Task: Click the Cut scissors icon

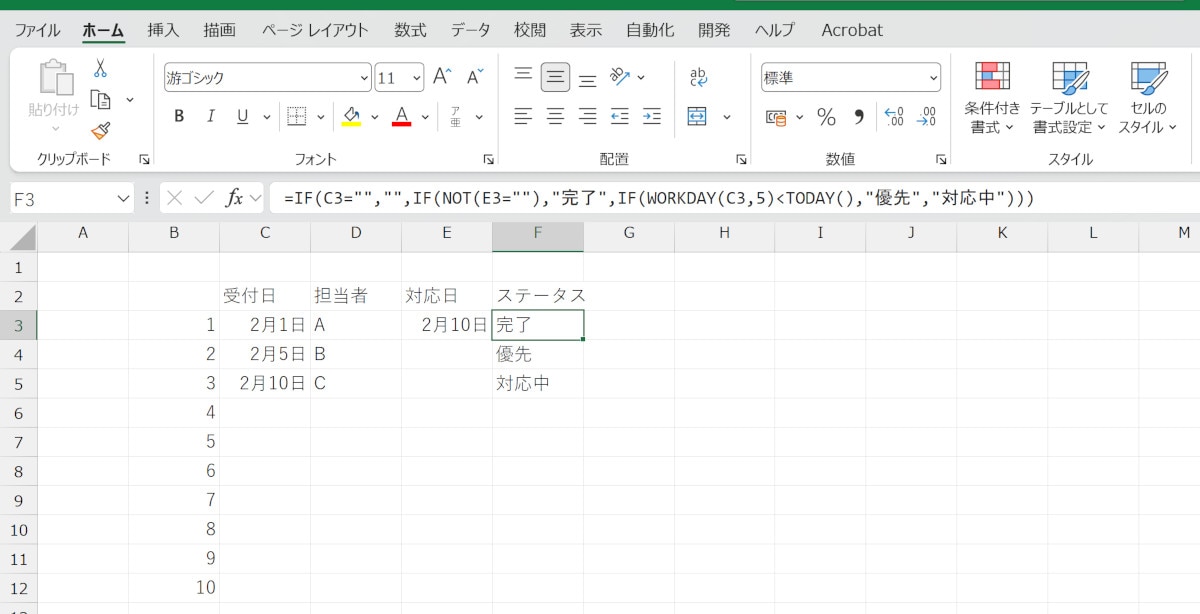Action: pos(100,69)
